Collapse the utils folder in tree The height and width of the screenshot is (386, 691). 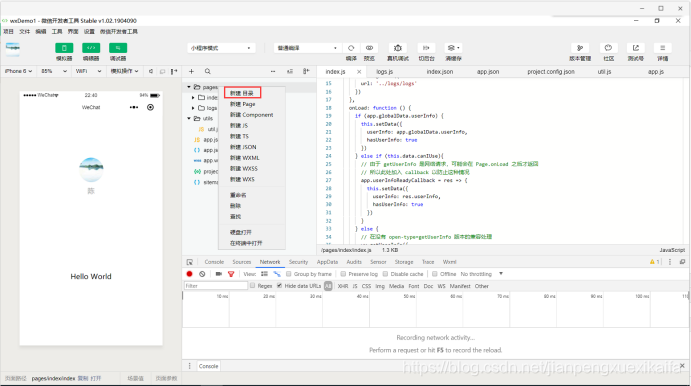click(189, 119)
